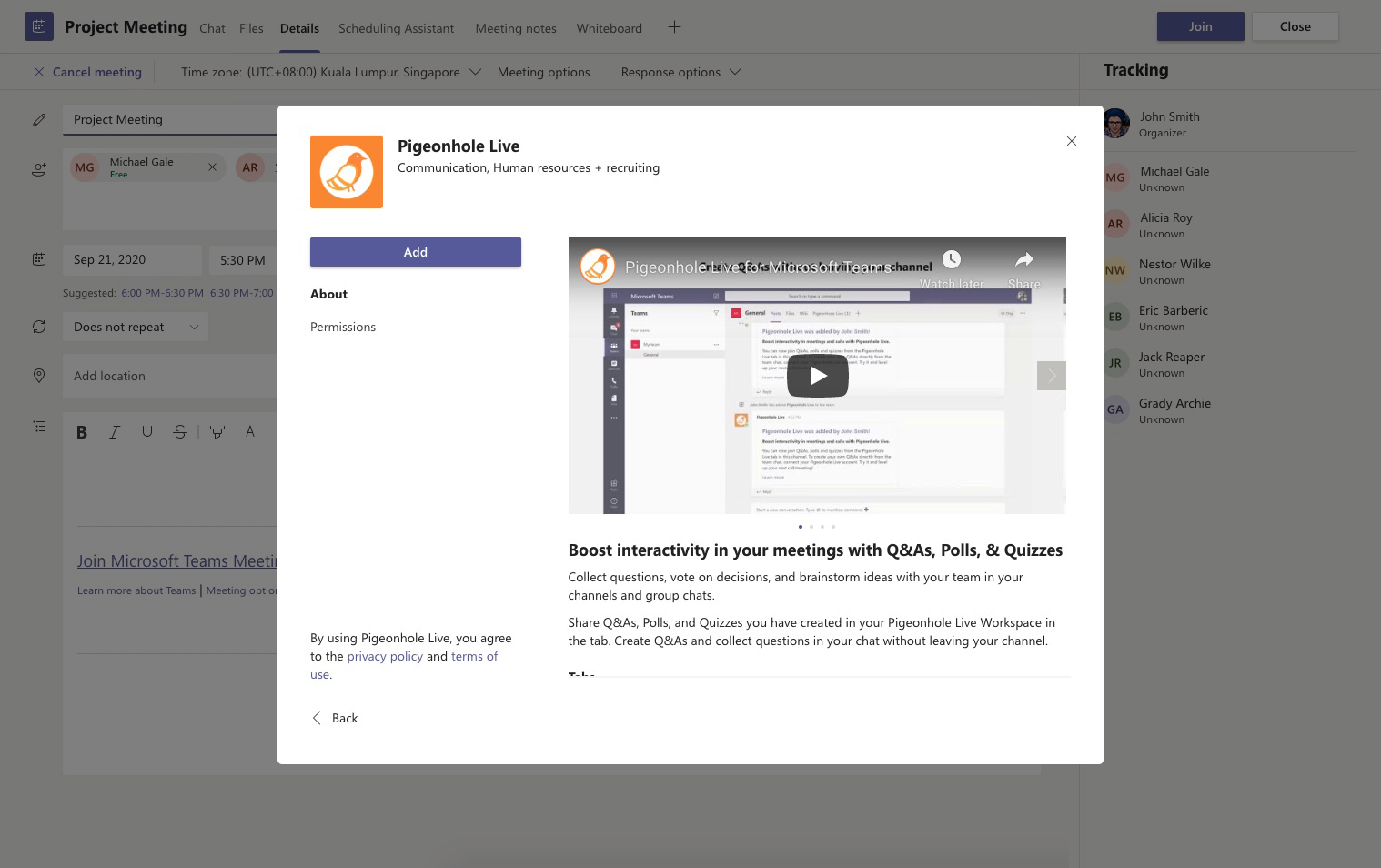
Task: Click the text highlight color icon
Action: tap(217, 432)
